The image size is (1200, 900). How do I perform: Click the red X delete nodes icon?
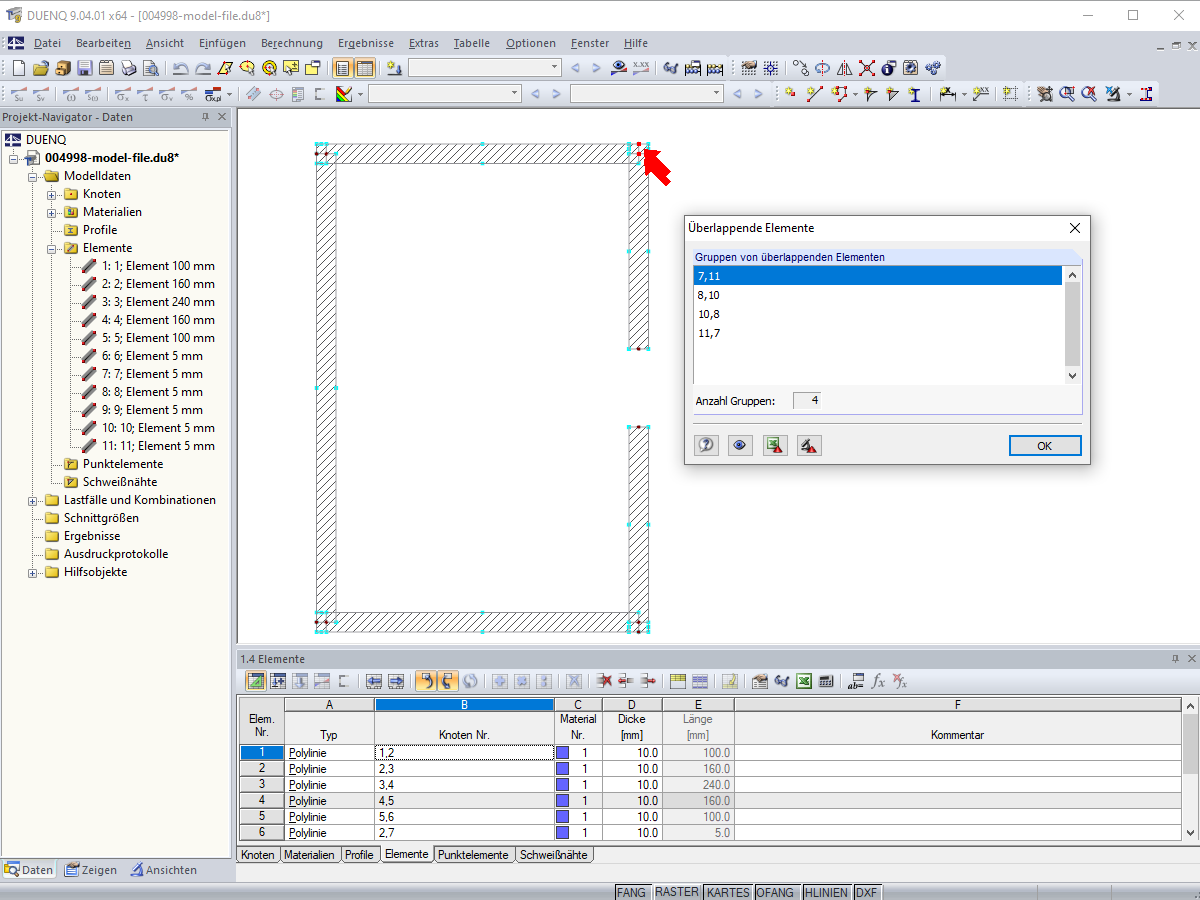click(x=867, y=68)
